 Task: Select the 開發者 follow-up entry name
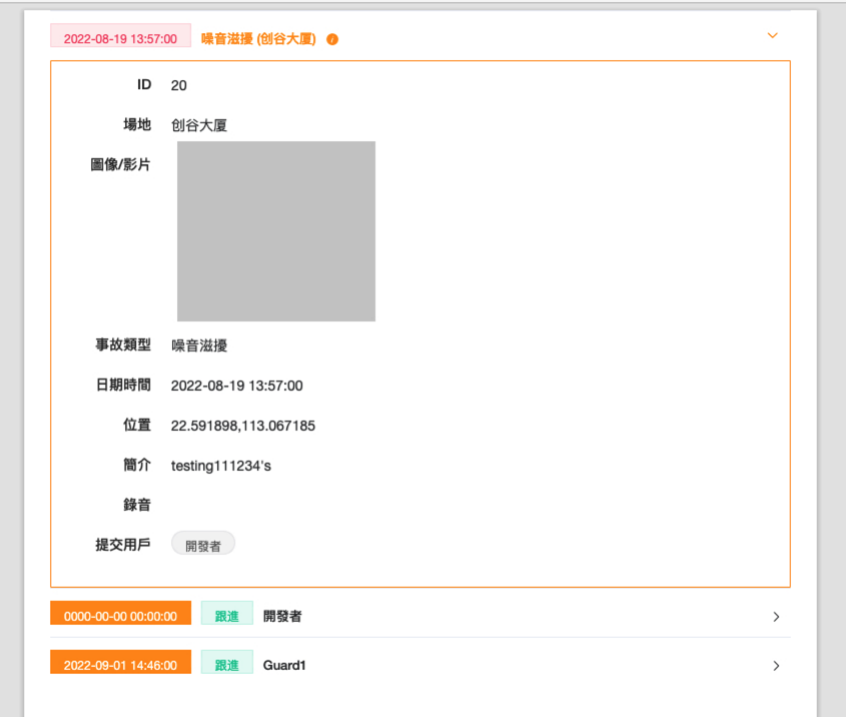click(x=282, y=616)
